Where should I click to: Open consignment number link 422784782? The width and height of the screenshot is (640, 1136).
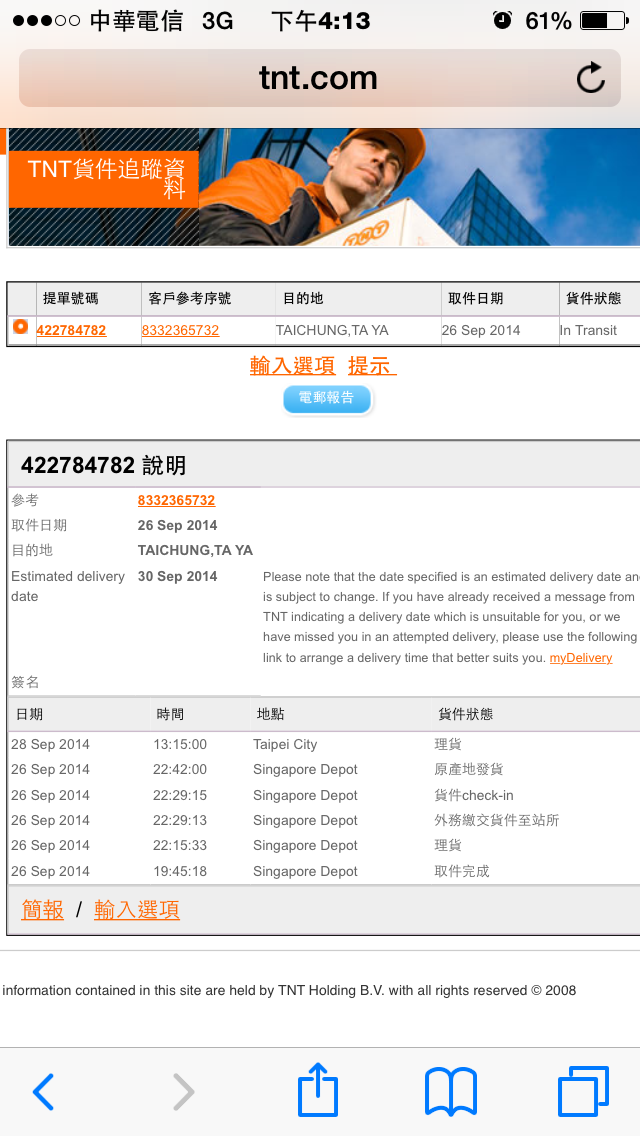click(x=71, y=330)
